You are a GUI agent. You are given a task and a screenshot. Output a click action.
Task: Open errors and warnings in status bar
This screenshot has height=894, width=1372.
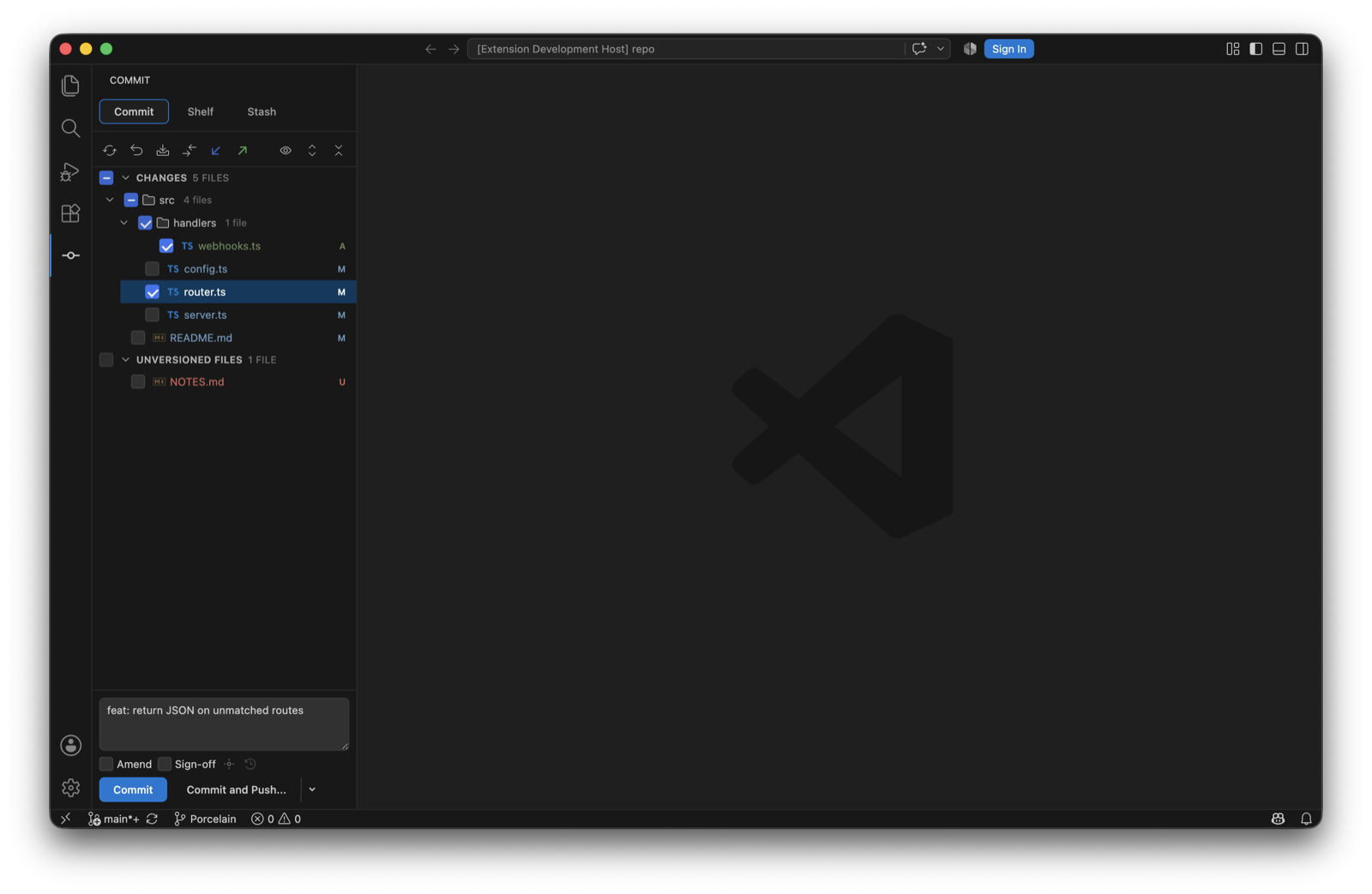click(x=276, y=819)
